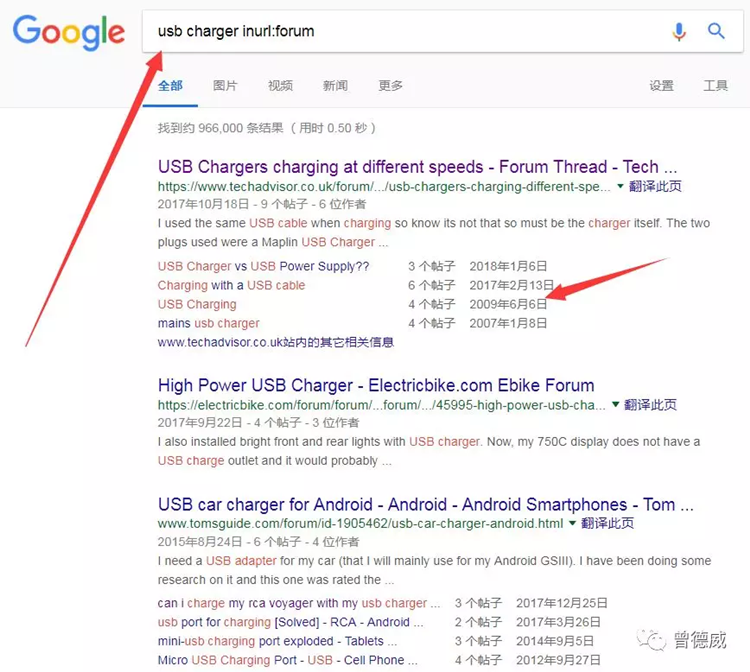
Task: Expand dropdown arrow next to electricbike URL
Action: point(615,405)
